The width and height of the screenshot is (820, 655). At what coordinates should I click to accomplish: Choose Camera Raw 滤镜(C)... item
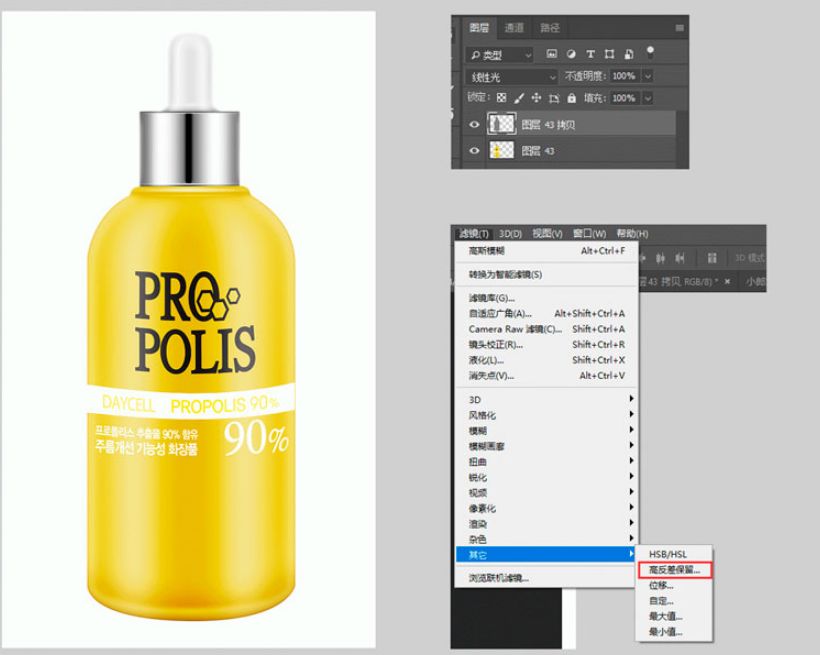(546, 329)
